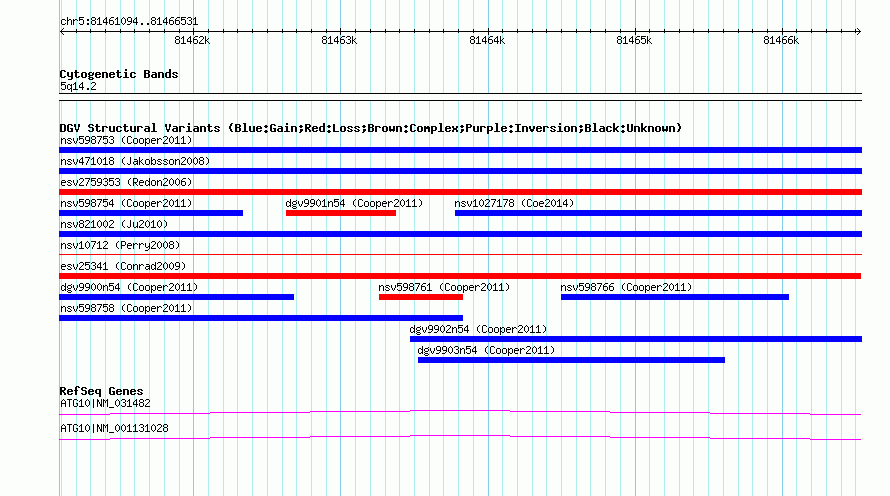Click the 81465k ruler tick label
The height and width of the screenshot is (496, 890).
[634, 40]
